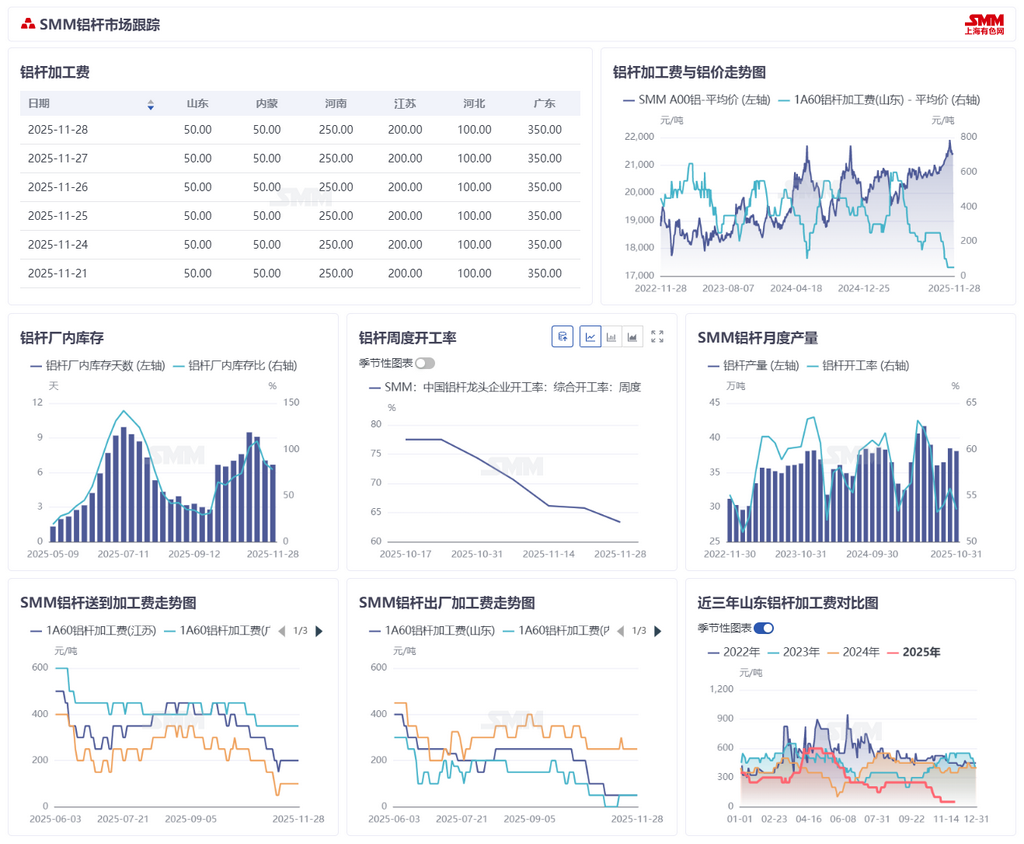The height and width of the screenshot is (844, 1024).
Task: Toggle 铝杆厂内库存天数 (左轴) legend series
Action: point(98,366)
